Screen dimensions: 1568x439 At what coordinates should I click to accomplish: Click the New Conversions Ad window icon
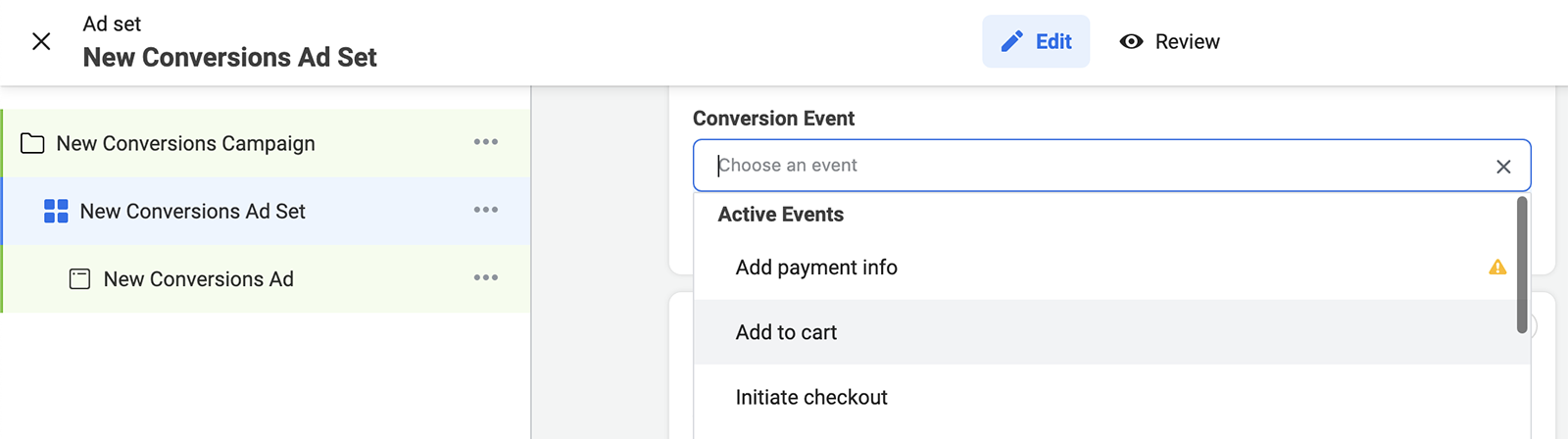click(79, 279)
